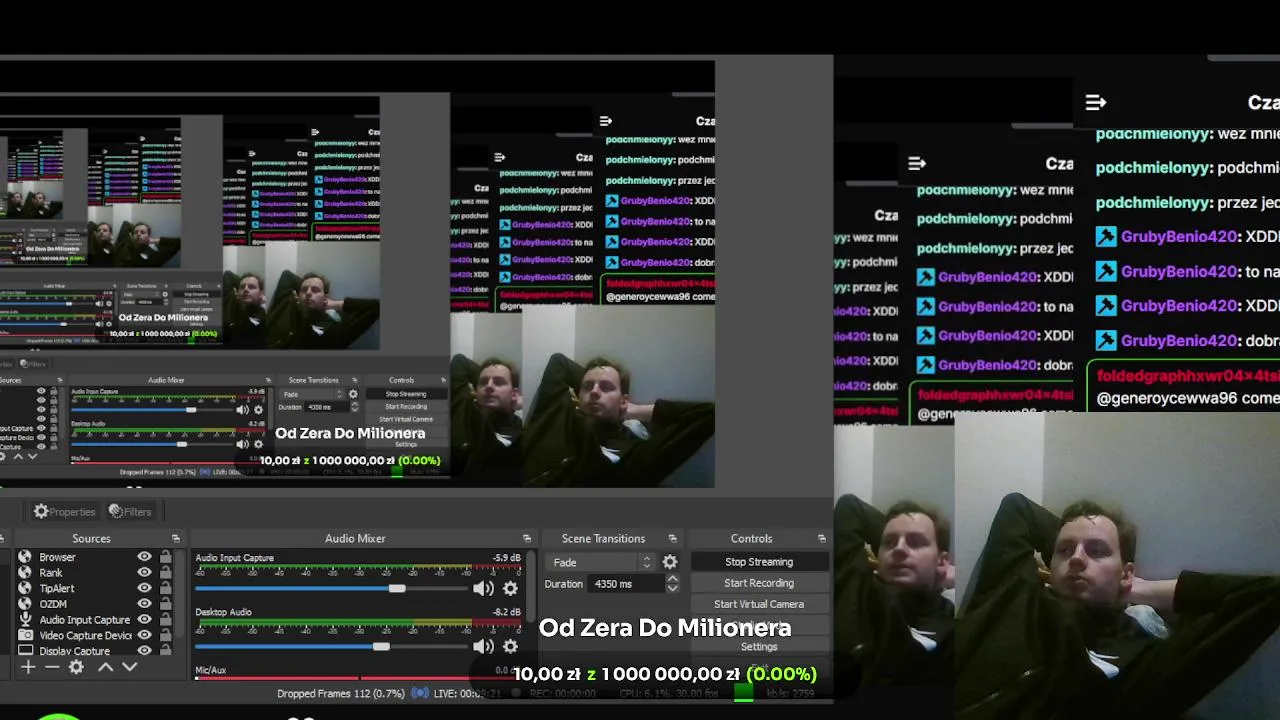Click the -5.9 dB level readout
The image size is (1280, 720).
[x=505, y=558]
